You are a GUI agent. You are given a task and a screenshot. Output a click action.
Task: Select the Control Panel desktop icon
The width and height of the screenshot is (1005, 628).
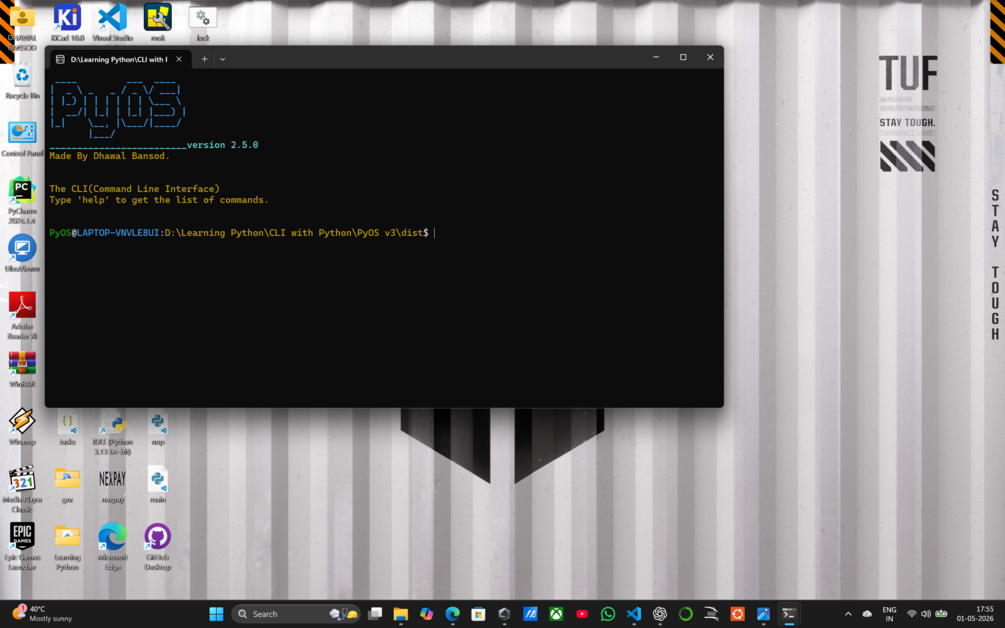click(x=22, y=139)
